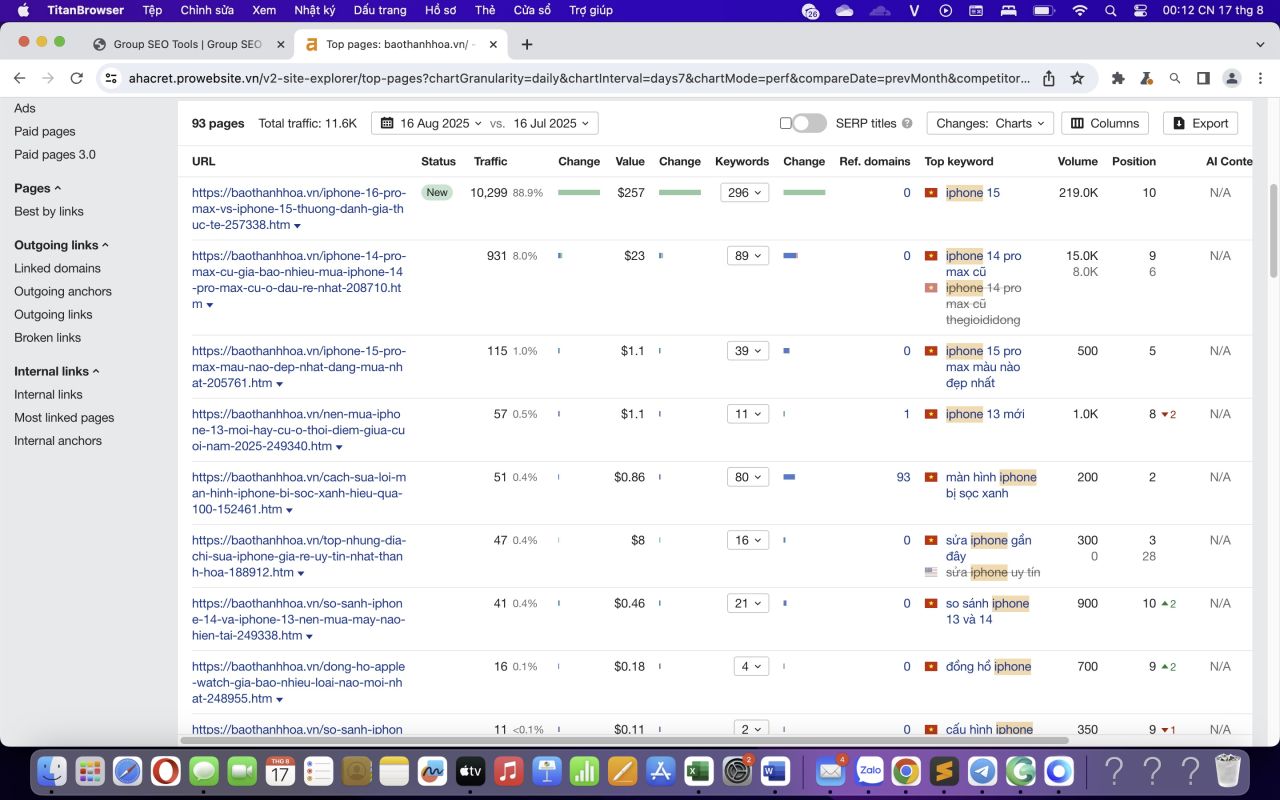Open the Dấu trang menu
The height and width of the screenshot is (800, 1280).
pyautogui.click(x=380, y=10)
